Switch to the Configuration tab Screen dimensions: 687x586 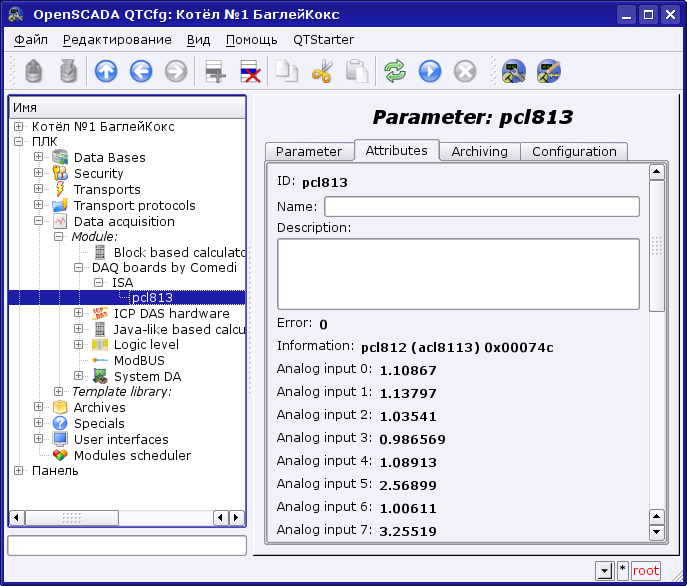point(574,151)
